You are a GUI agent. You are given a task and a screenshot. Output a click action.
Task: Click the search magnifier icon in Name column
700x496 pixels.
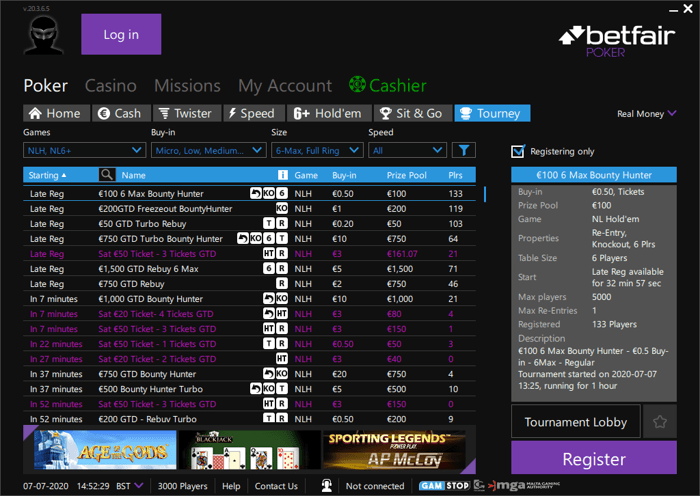(x=107, y=175)
